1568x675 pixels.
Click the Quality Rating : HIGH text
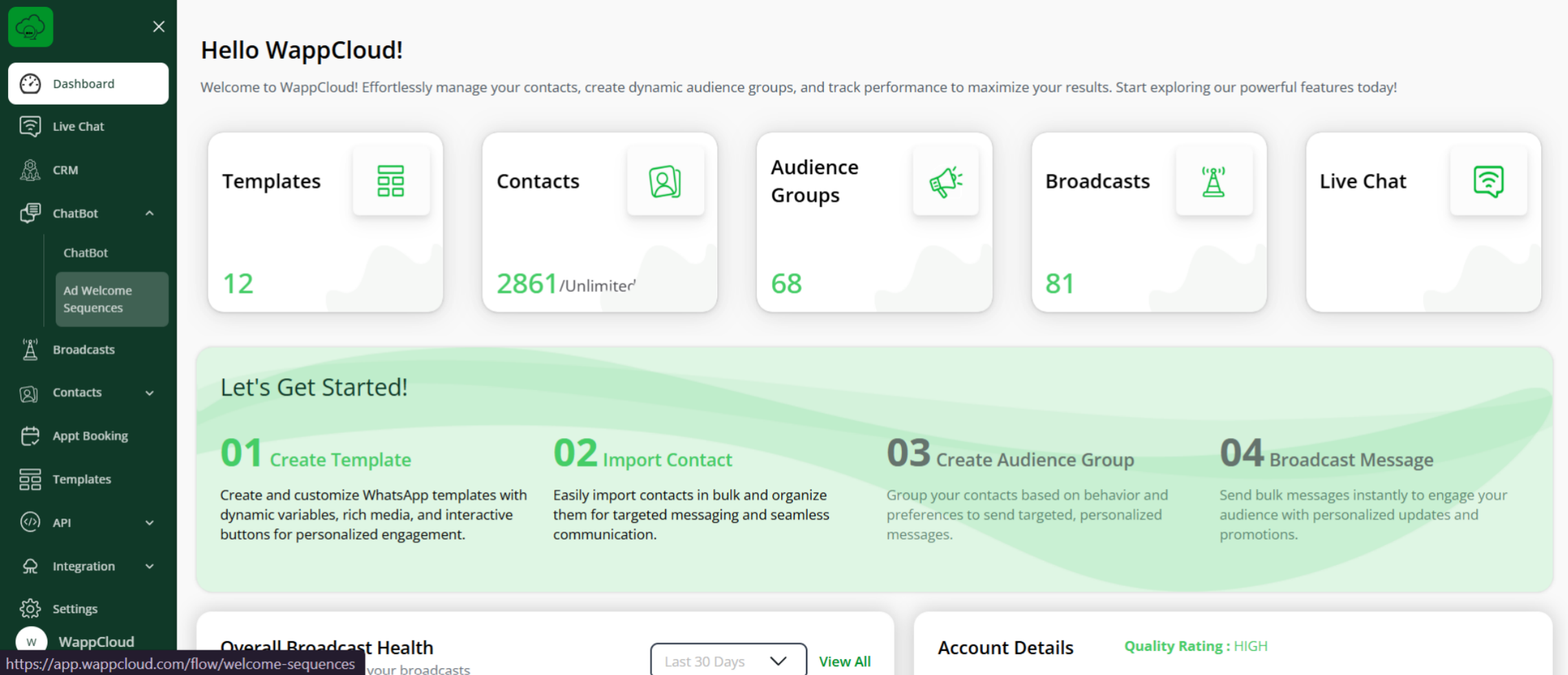pyautogui.click(x=1196, y=646)
